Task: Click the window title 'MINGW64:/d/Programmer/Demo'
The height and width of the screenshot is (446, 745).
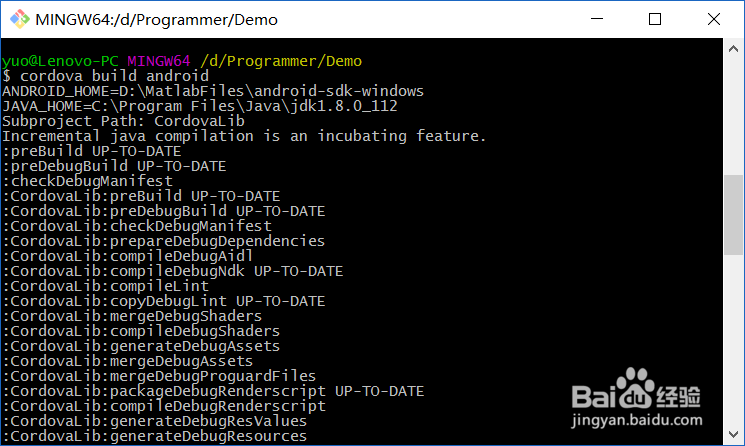Action: coord(156,20)
